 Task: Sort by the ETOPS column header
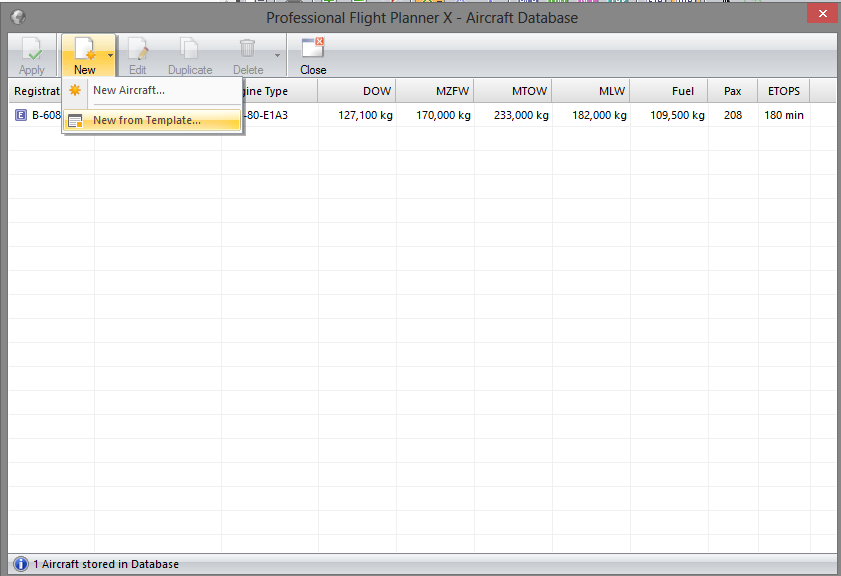coord(784,91)
